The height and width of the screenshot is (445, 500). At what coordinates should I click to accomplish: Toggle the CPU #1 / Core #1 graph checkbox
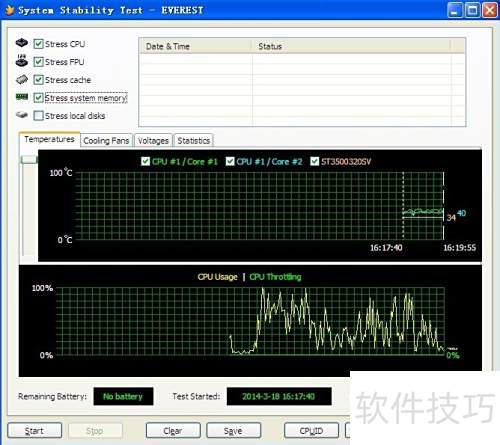(x=145, y=161)
